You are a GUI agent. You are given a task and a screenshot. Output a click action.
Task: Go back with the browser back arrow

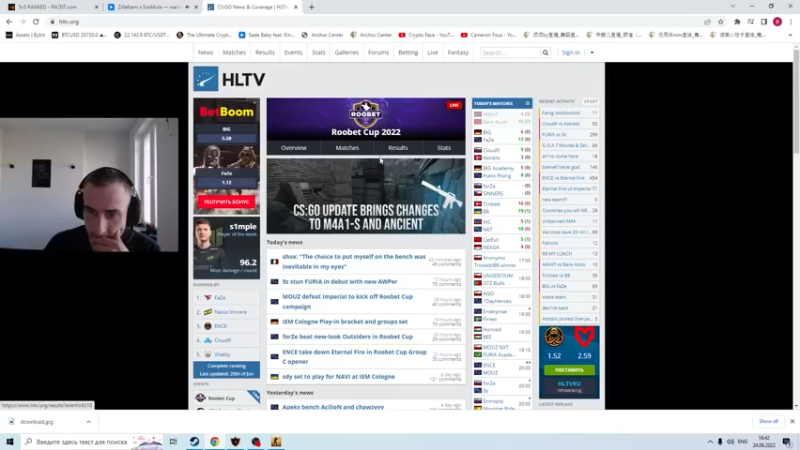[x=9, y=22]
